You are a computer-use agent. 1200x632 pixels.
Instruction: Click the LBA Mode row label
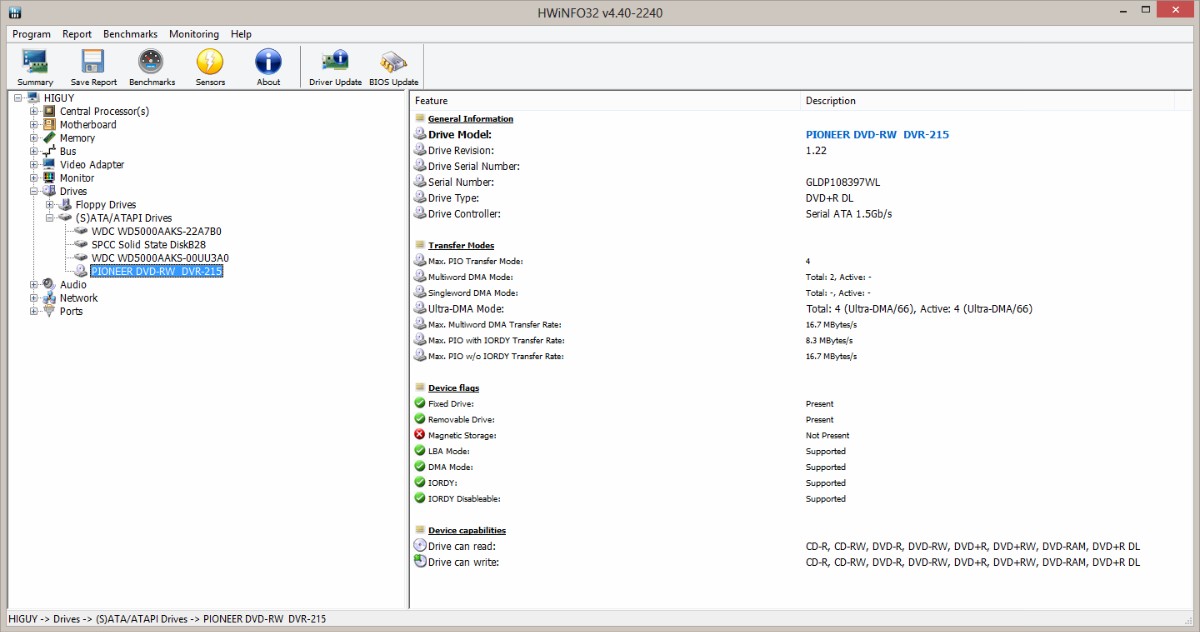[449, 451]
